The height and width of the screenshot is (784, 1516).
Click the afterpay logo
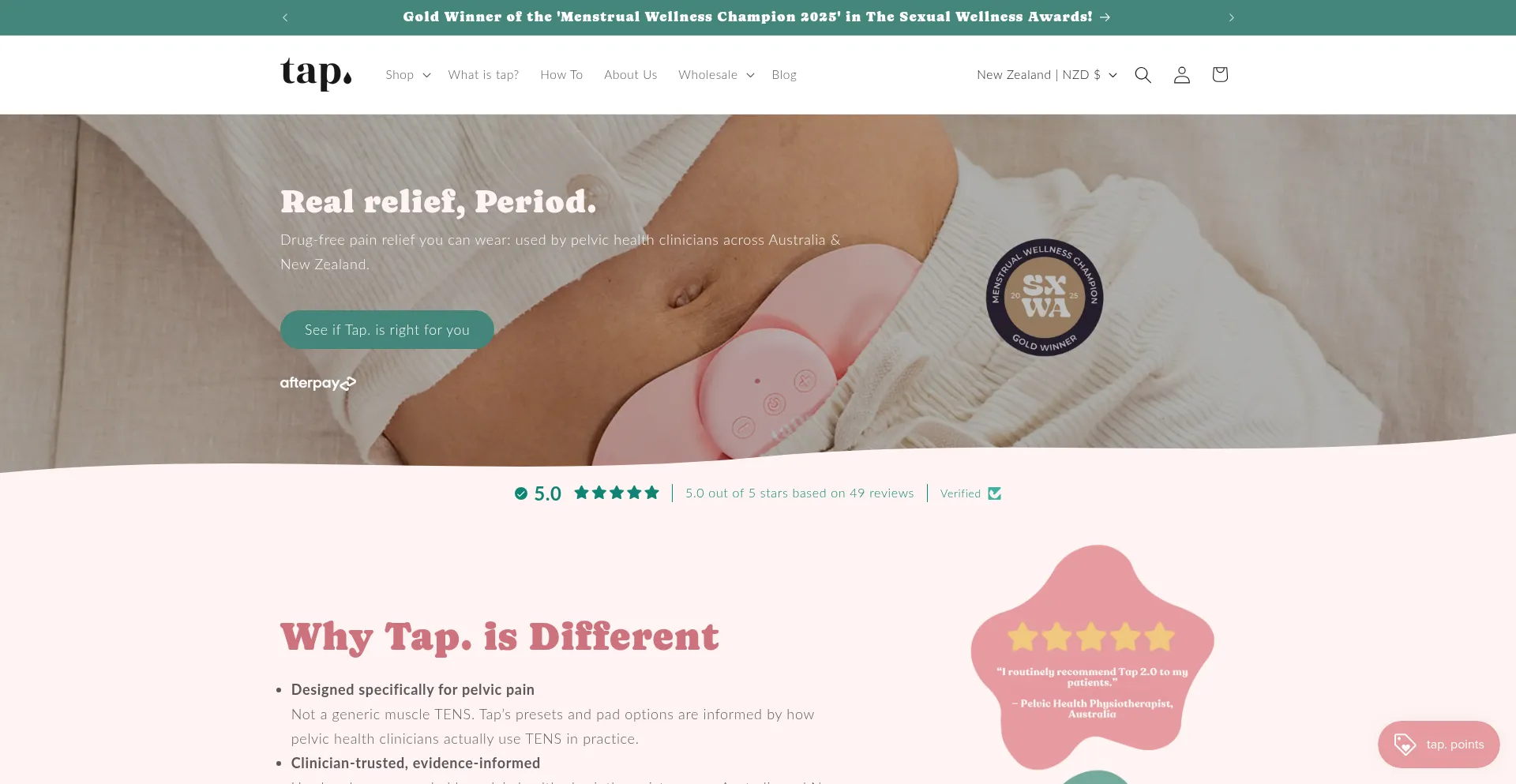[x=318, y=383]
